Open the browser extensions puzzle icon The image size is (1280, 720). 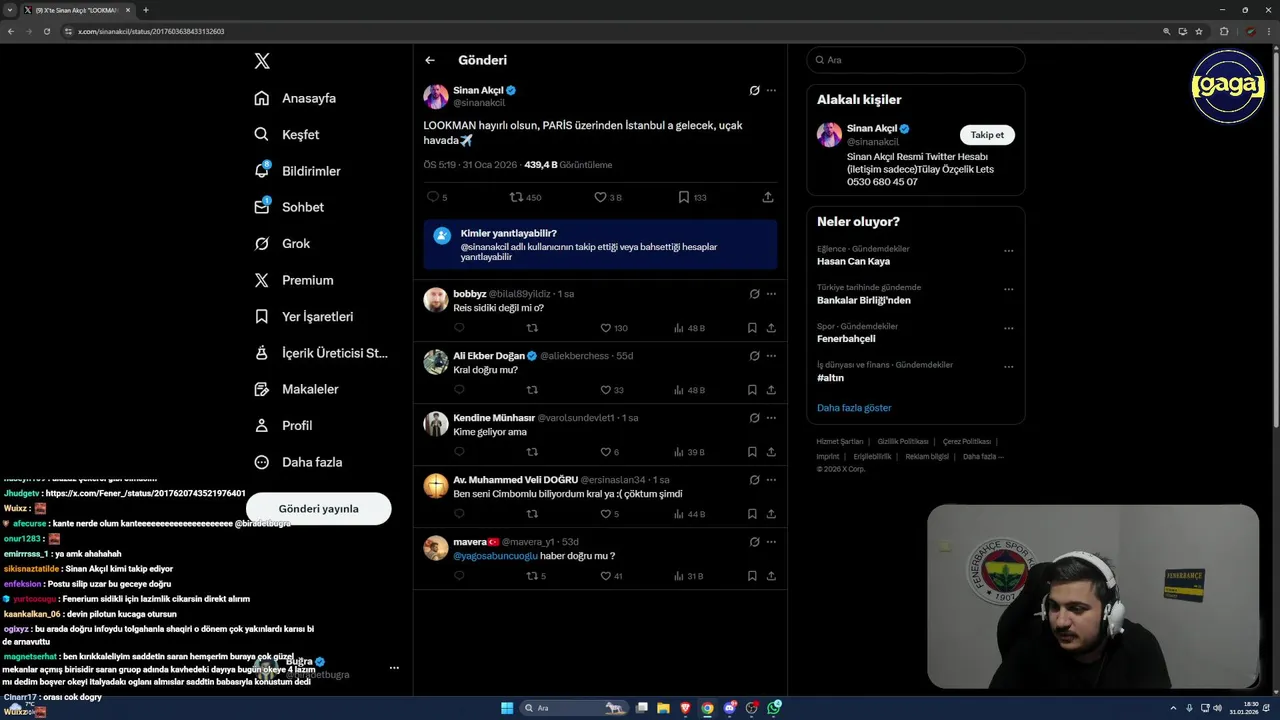(x=1223, y=31)
